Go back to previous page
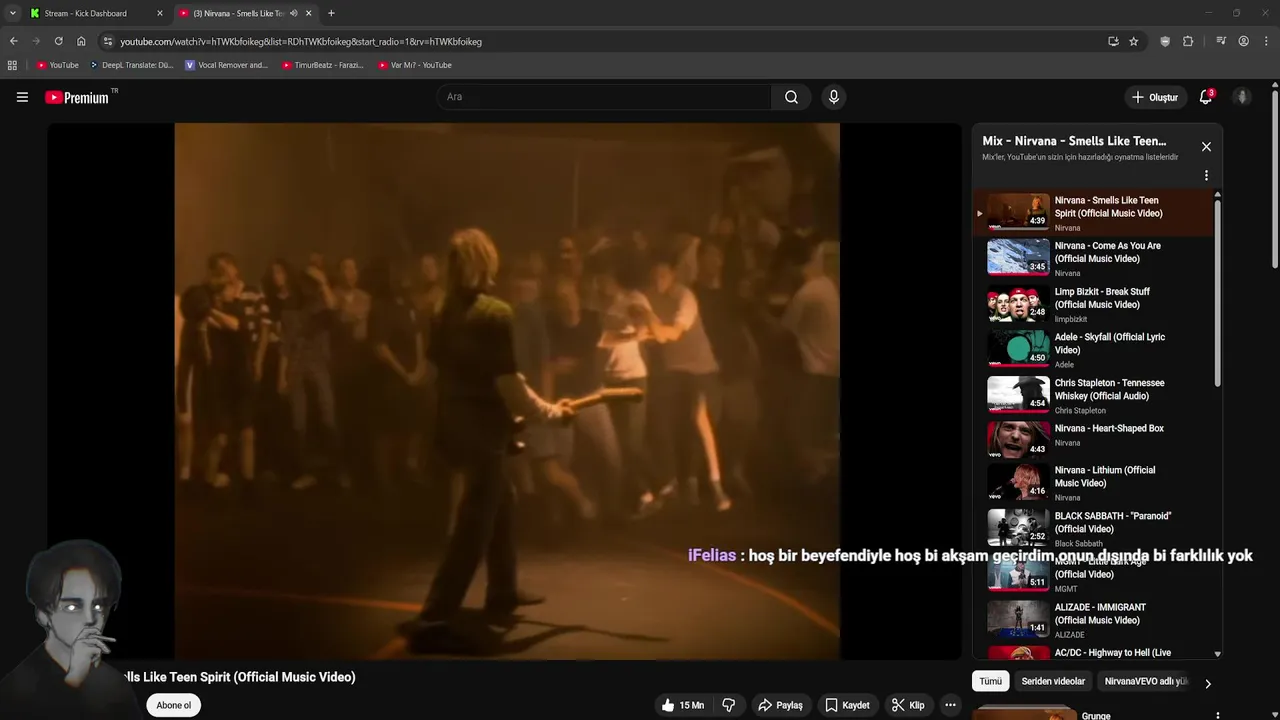Image resolution: width=1280 pixels, height=720 pixels. coord(13,41)
